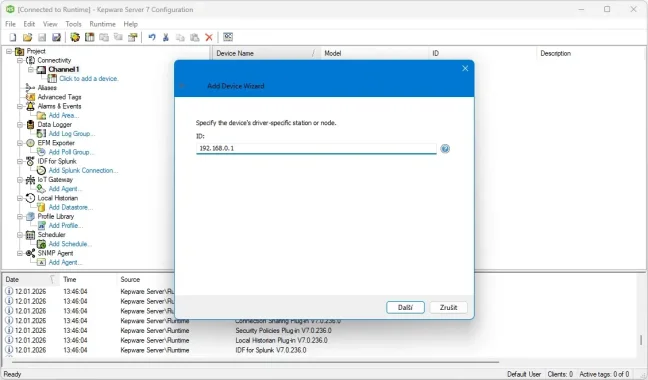648x380 pixels.
Task: Click the Local Historian clock icon
Action: [x=30, y=198]
